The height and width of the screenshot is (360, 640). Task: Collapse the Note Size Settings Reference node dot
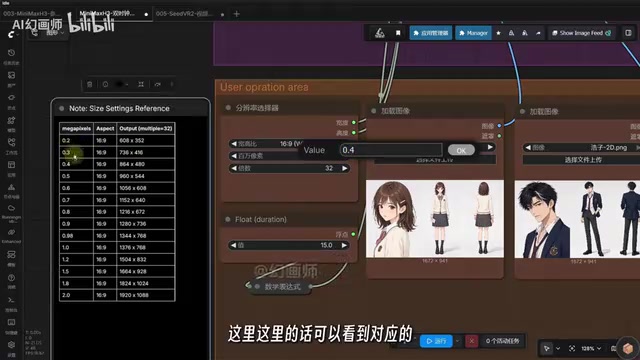tap(62, 109)
